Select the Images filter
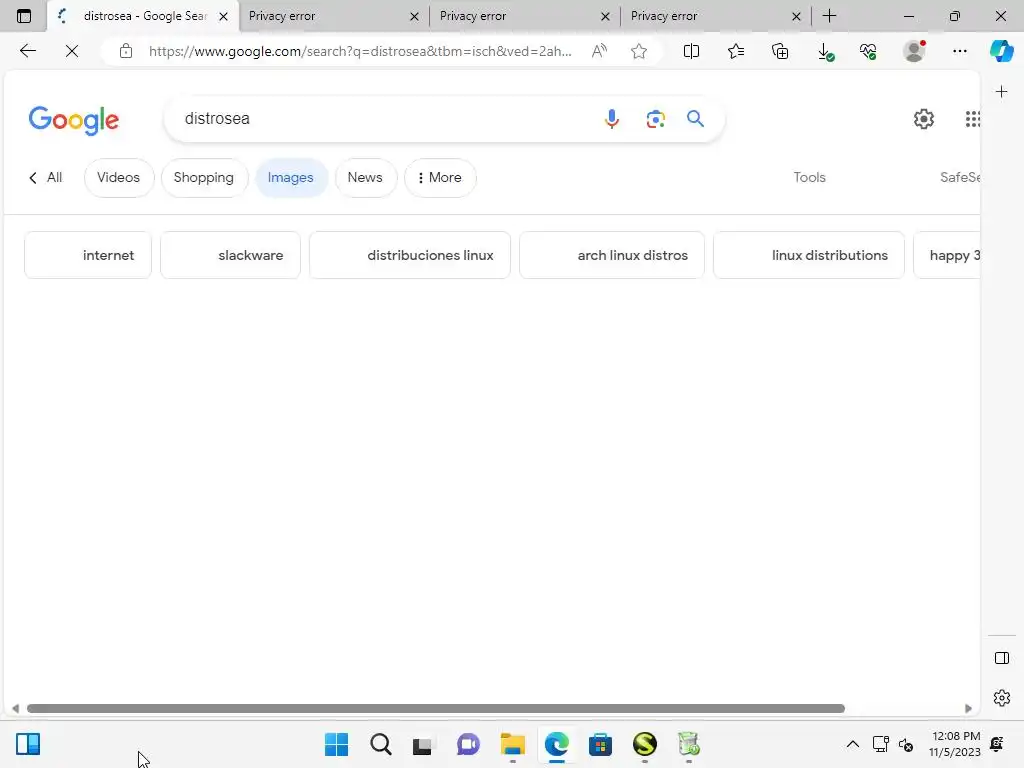Image resolution: width=1024 pixels, height=768 pixels. click(x=291, y=178)
